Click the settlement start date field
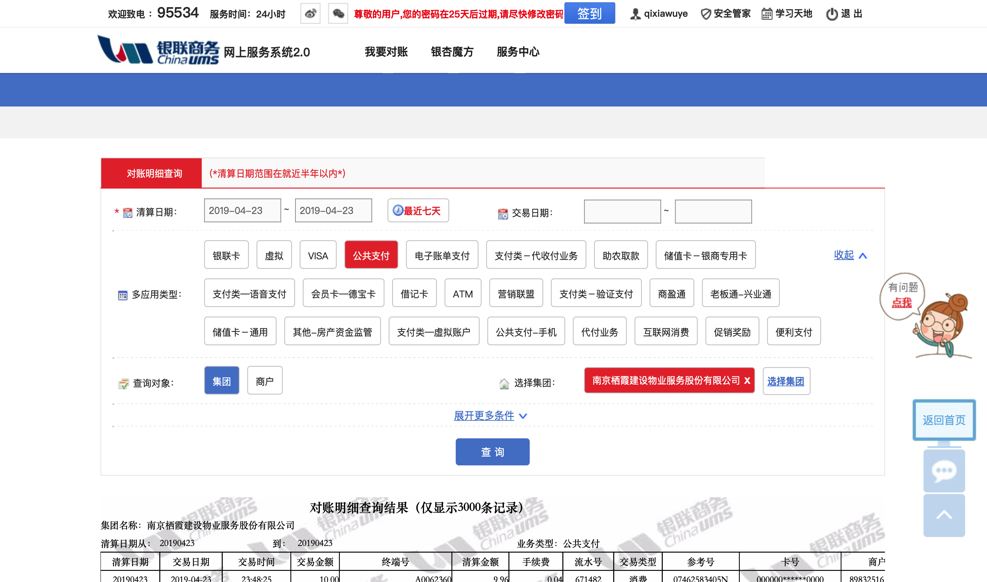This screenshot has height=582, width=987. (242, 211)
